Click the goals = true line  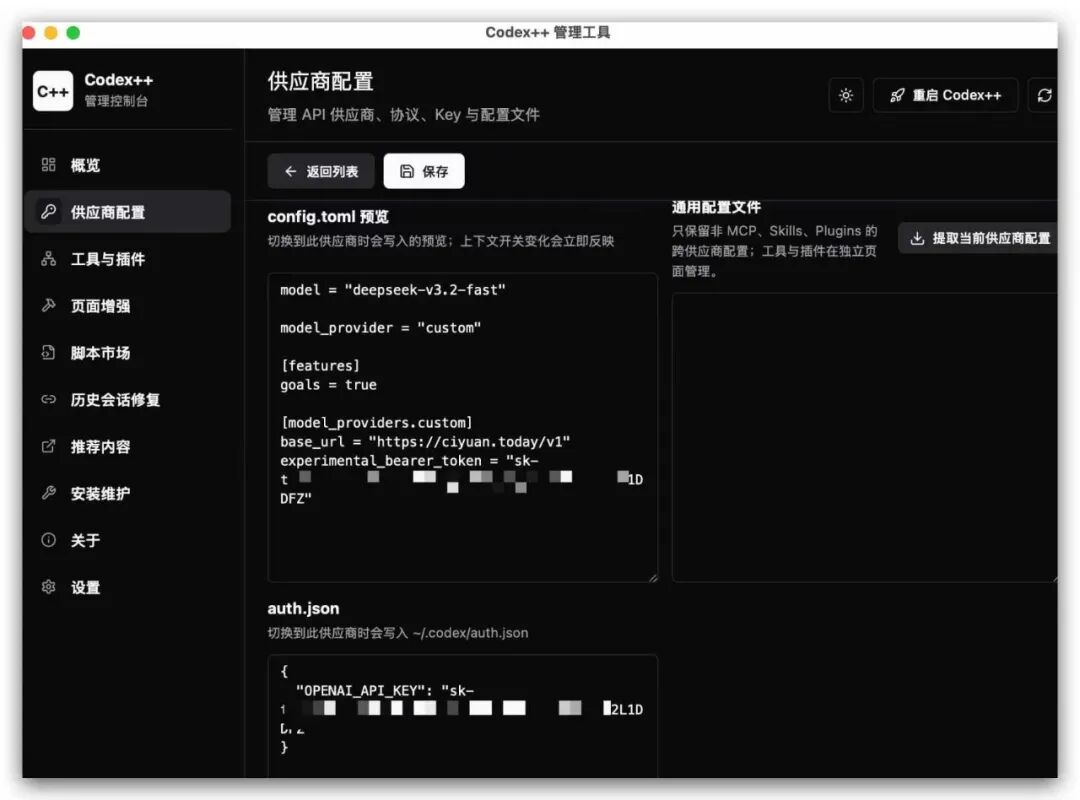click(328, 384)
